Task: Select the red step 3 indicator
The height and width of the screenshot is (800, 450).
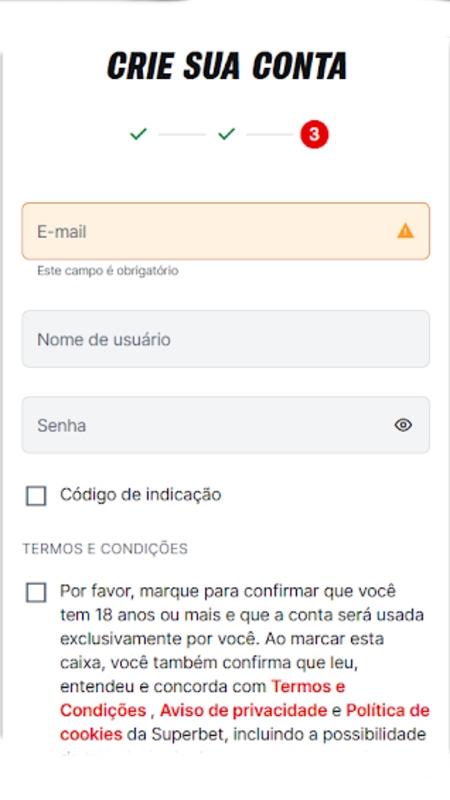Action: [314, 134]
